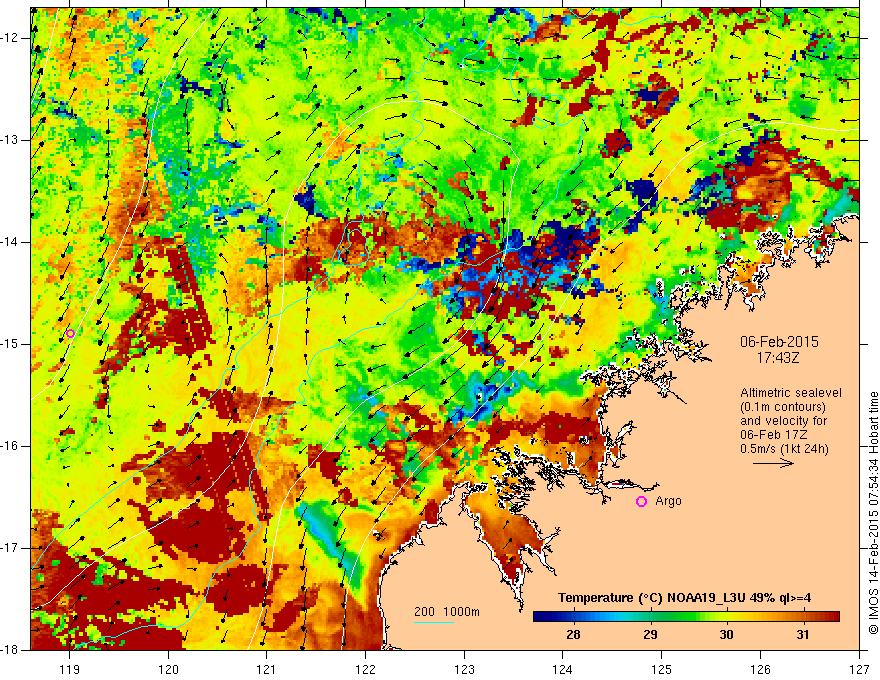Click the velocity scale reference arrow
The image size is (880, 680).
click(773, 463)
